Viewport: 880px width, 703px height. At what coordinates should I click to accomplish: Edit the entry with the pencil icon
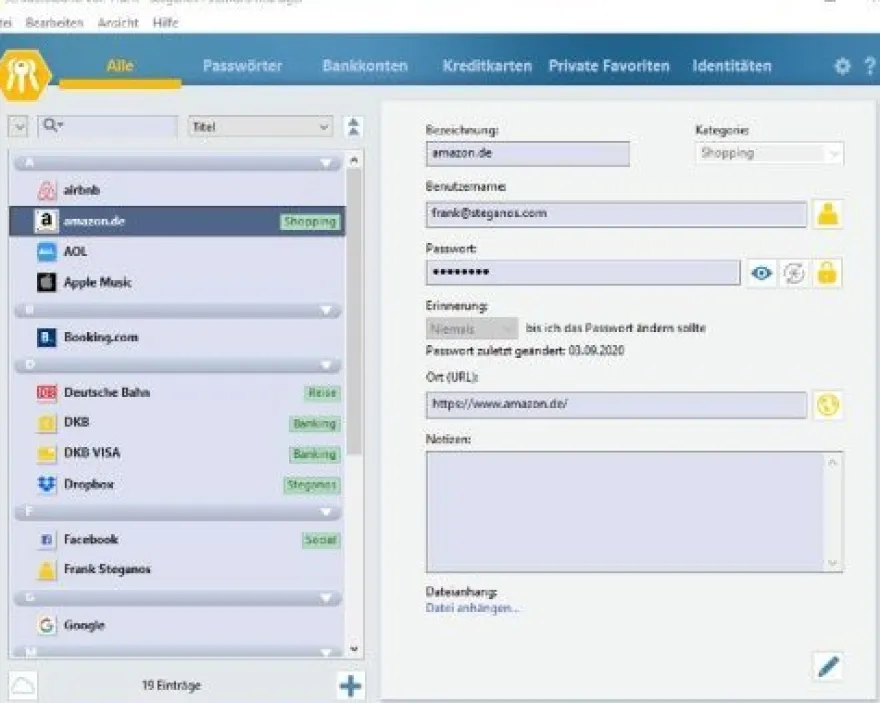[828, 667]
